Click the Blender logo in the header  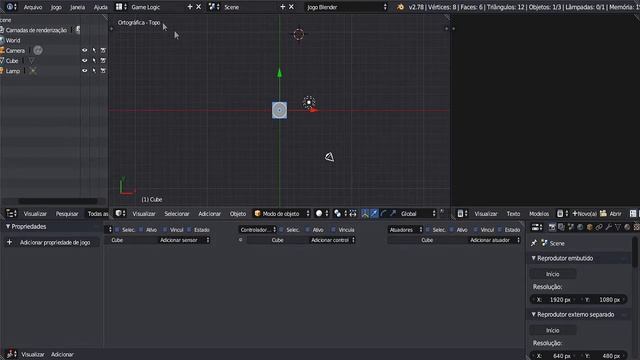(x=400, y=7)
